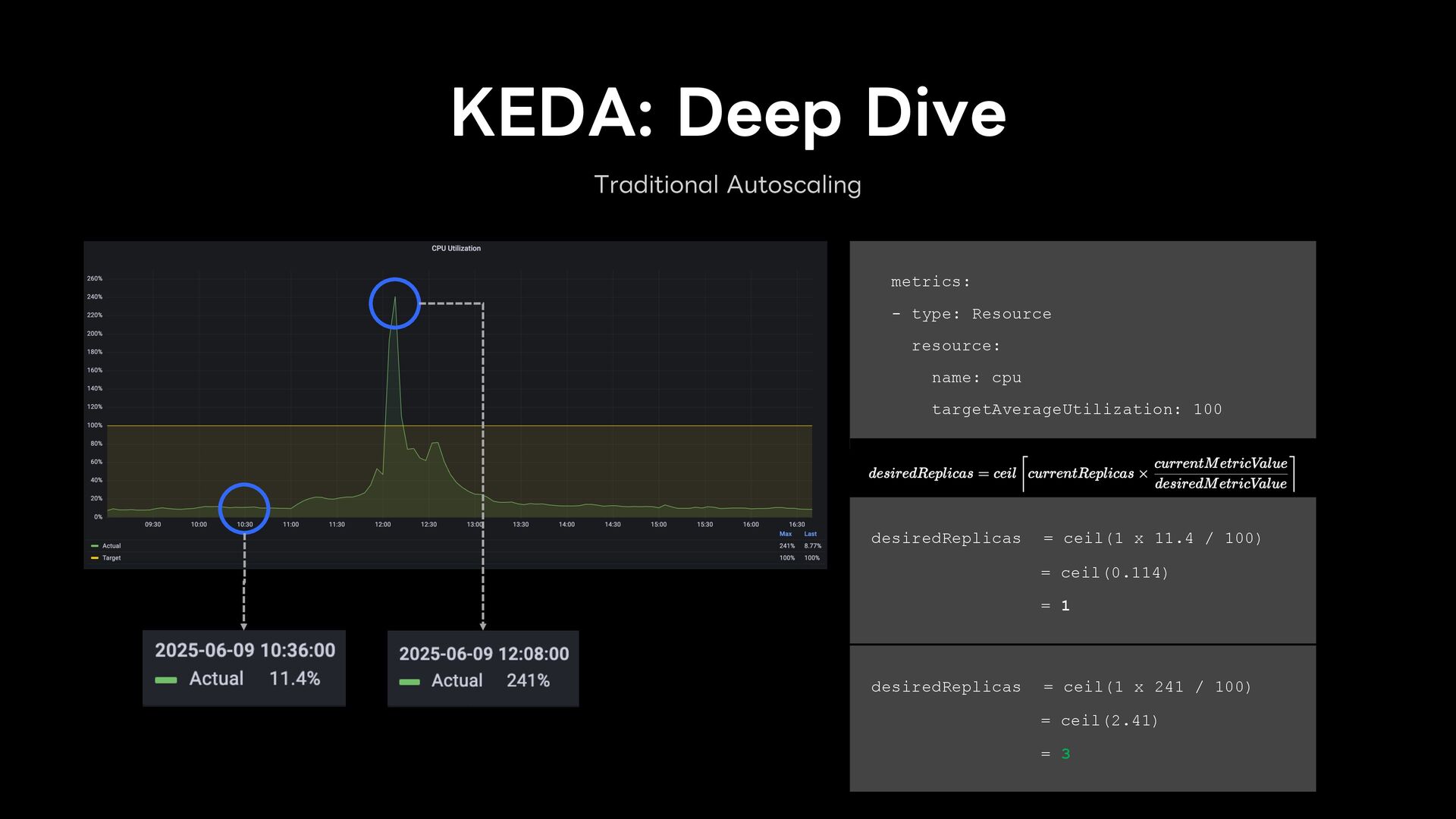Viewport: 1456px width, 819px height.
Task: Click the 0% y-axis label
Action: point(98,517)
